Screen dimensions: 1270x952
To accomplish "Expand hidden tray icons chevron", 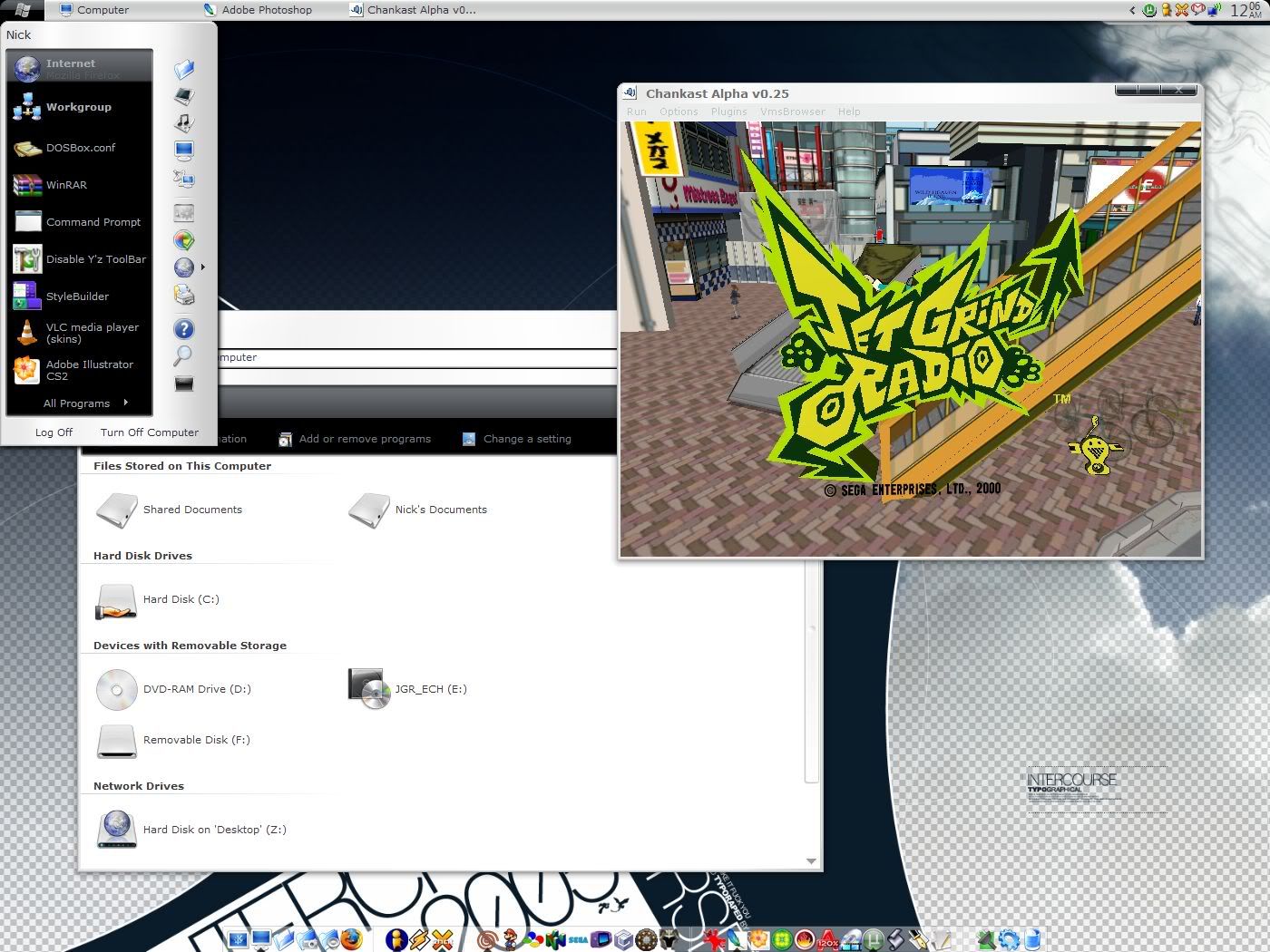I will (x=1132, y=10).
